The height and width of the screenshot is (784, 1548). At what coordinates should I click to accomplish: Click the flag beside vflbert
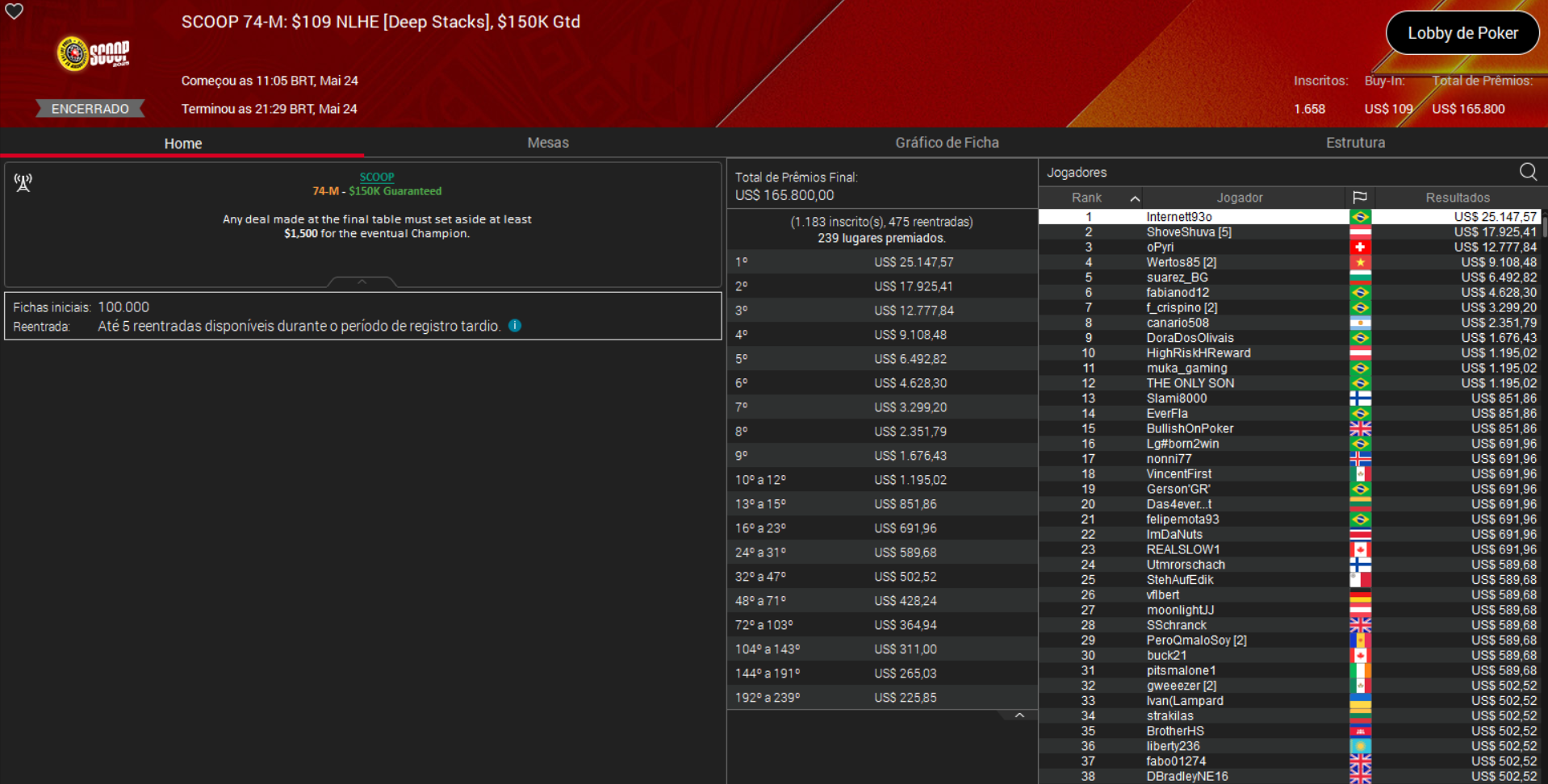pyautogui.click(x=1360, y=595)
